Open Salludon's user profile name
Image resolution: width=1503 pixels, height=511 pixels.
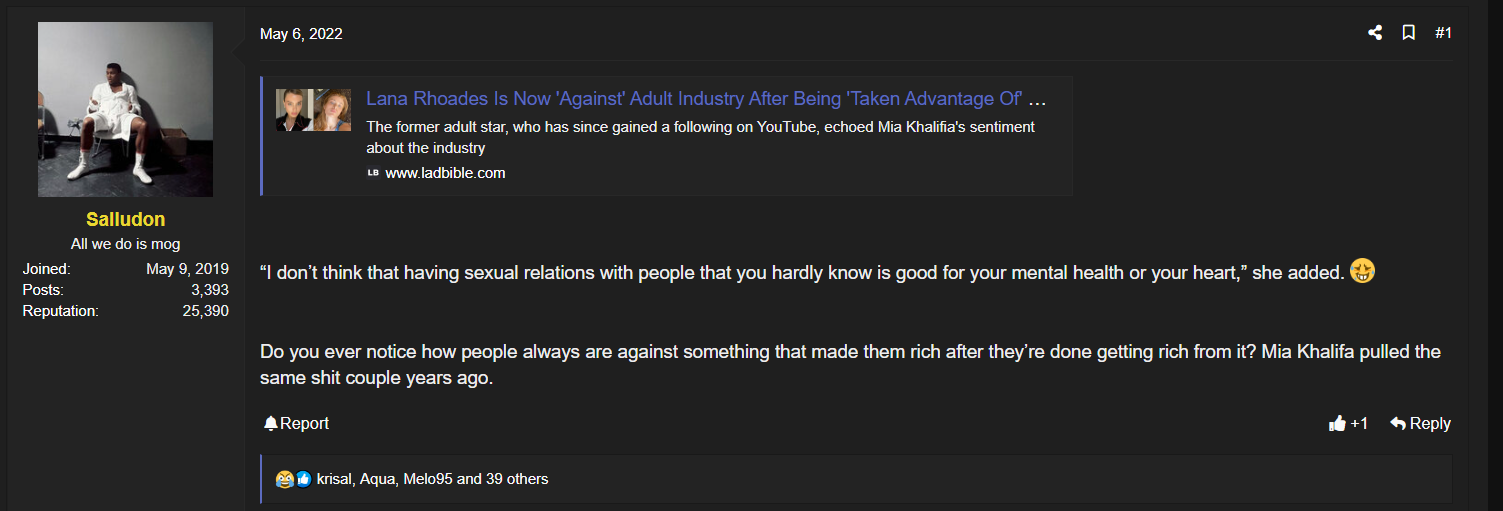point(126,219)
